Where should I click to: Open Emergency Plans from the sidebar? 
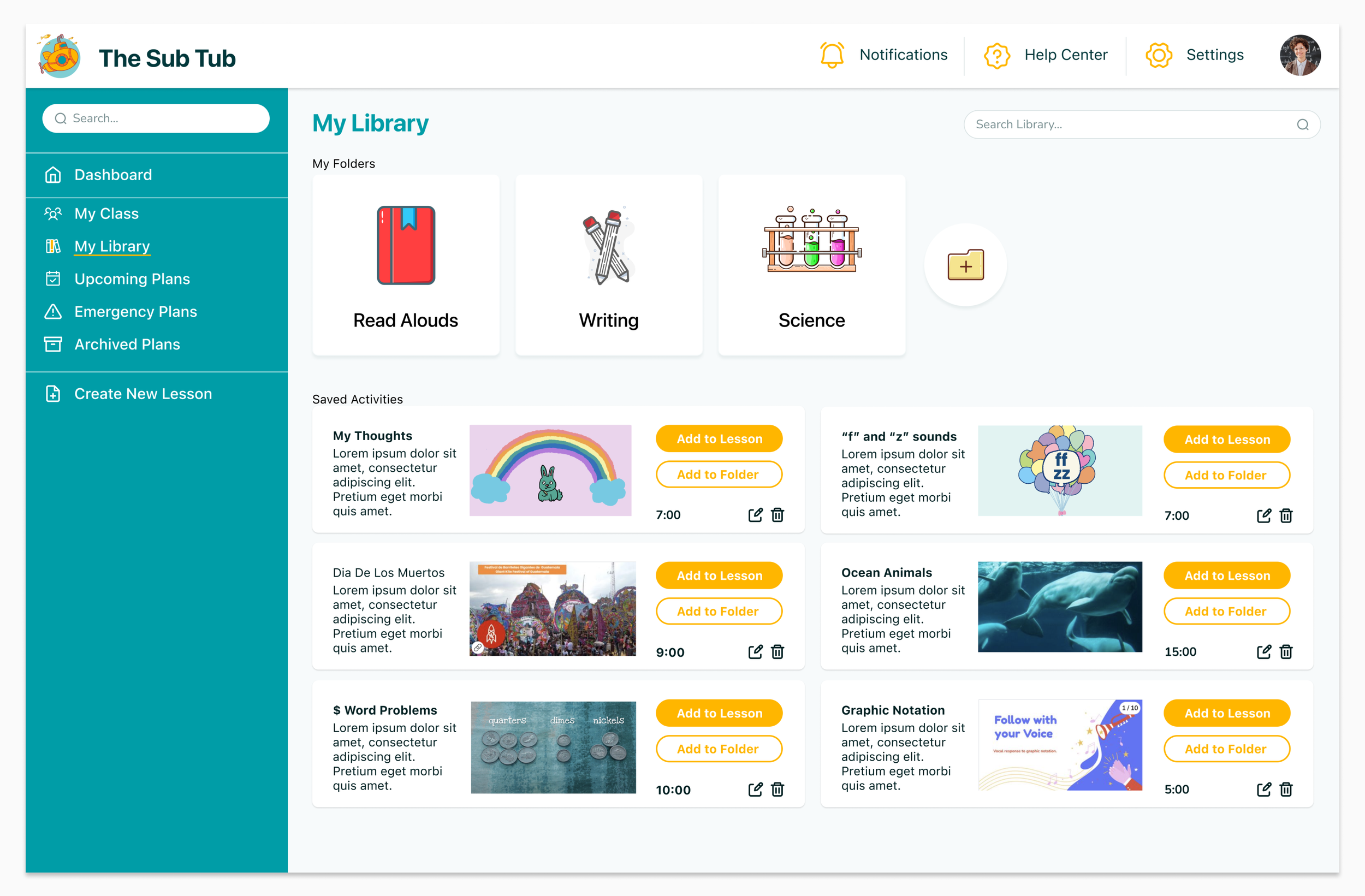[x=135, y=311]
